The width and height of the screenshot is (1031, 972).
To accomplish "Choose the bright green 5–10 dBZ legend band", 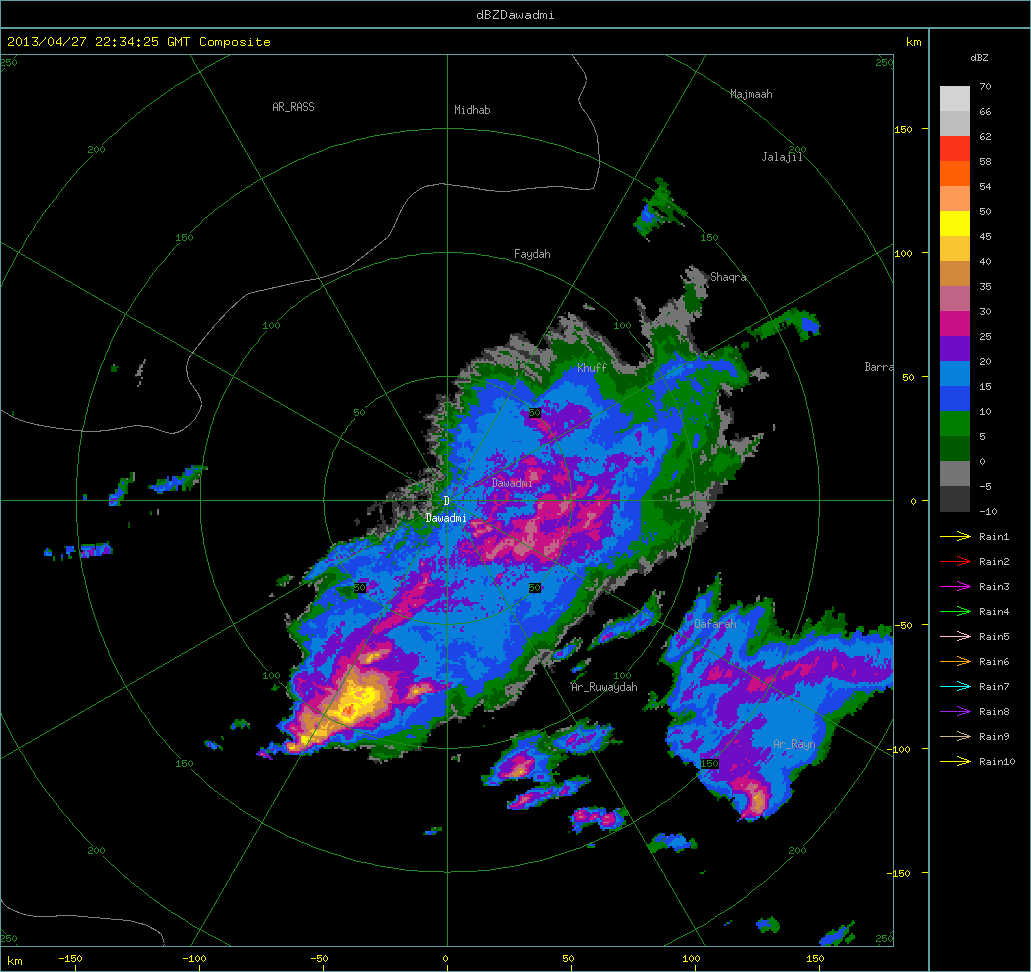I will click(955, 424).
